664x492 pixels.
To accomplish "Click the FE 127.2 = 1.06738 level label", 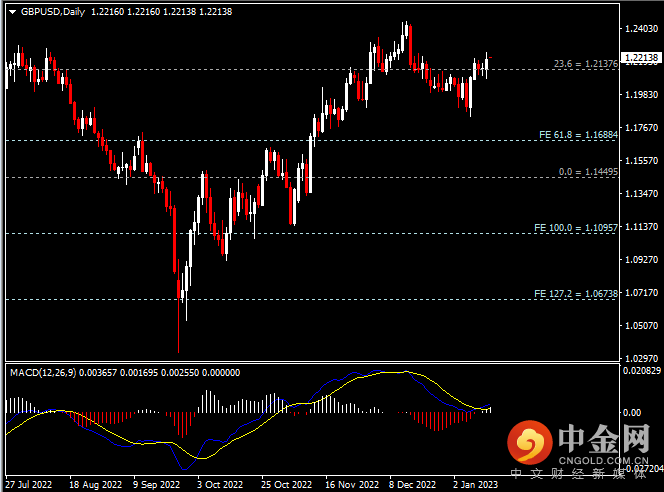I will click(x=574, y=294).
